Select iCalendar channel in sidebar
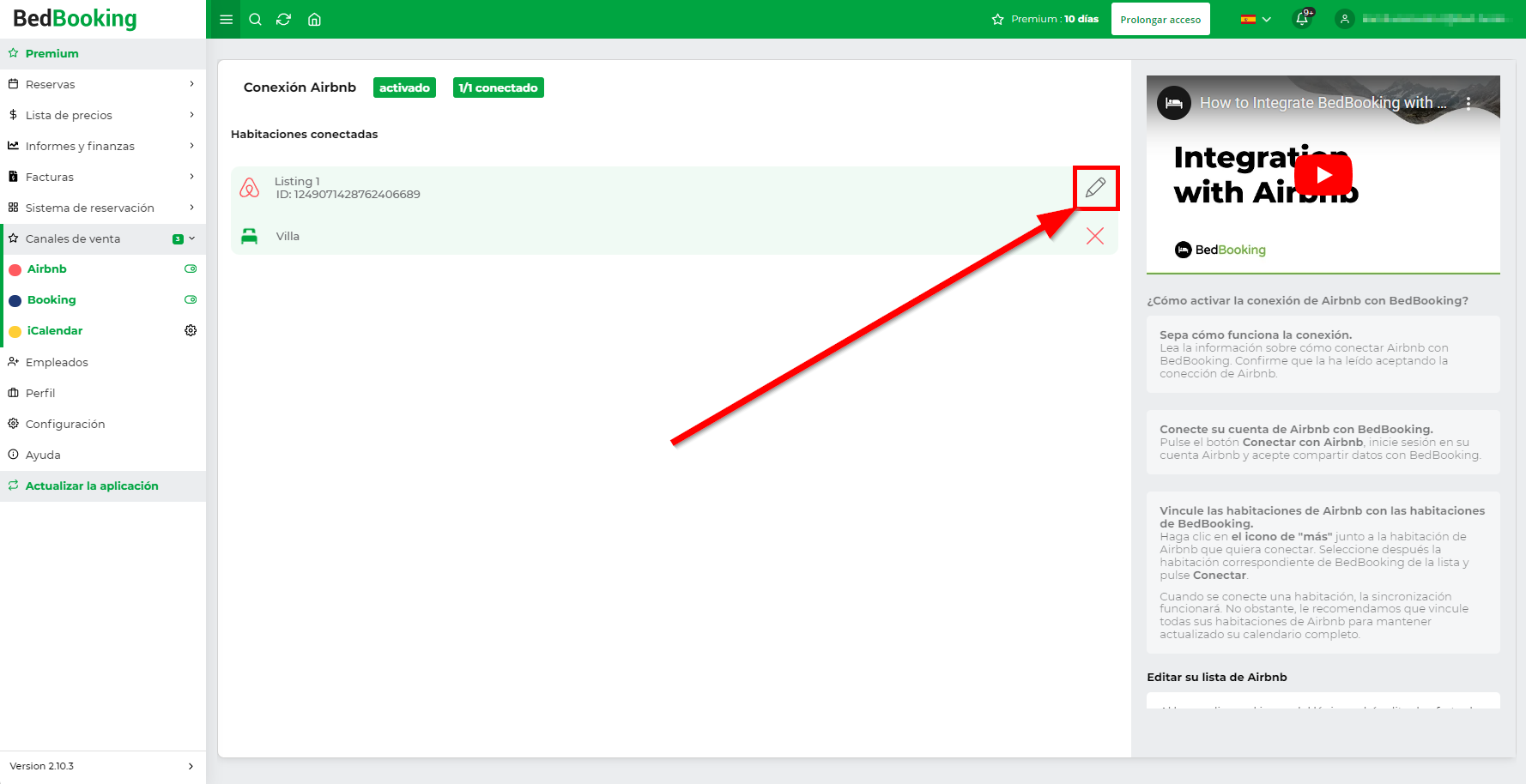 pos(55,330)
